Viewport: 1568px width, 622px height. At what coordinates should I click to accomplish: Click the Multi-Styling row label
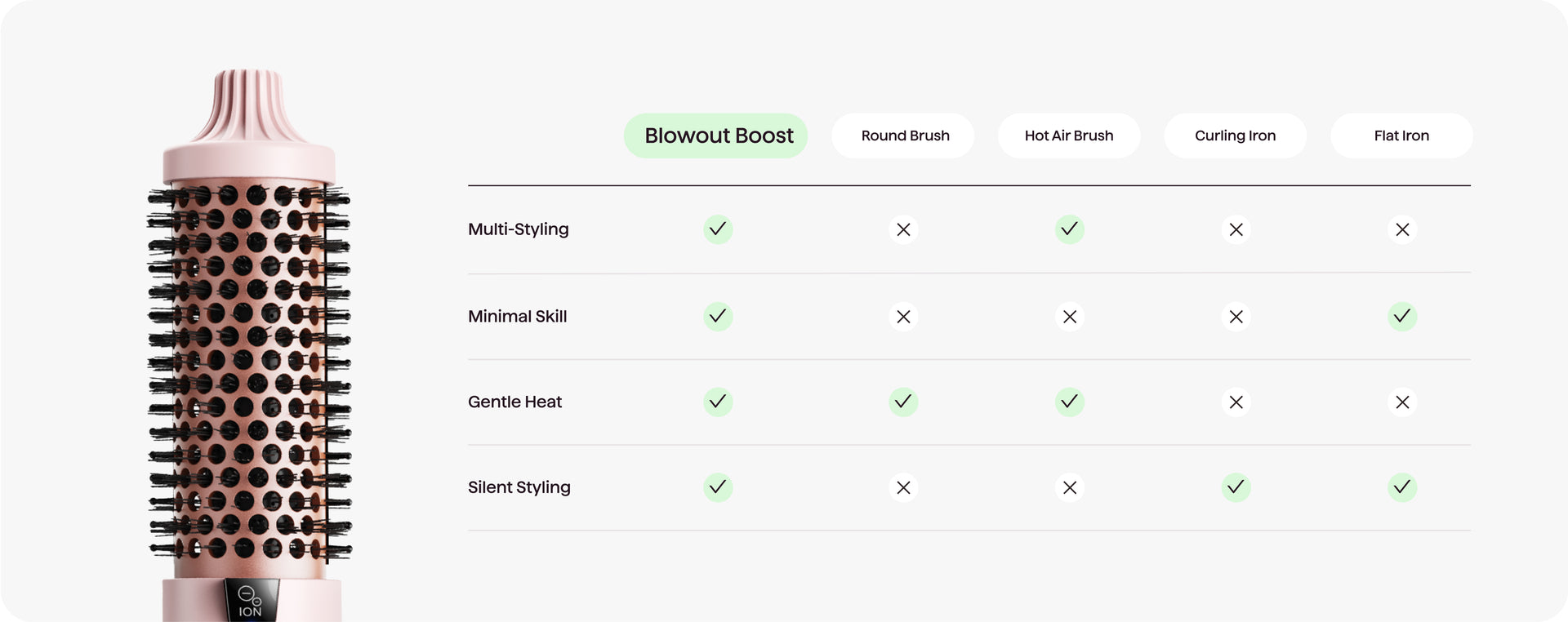(x=519, y=229)
